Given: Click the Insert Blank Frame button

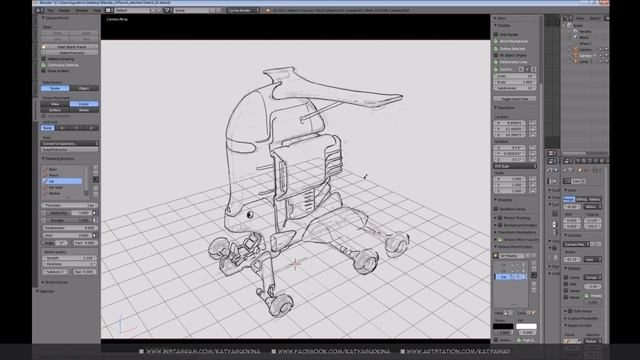Looking at the screenshot, I should point(70,47).
